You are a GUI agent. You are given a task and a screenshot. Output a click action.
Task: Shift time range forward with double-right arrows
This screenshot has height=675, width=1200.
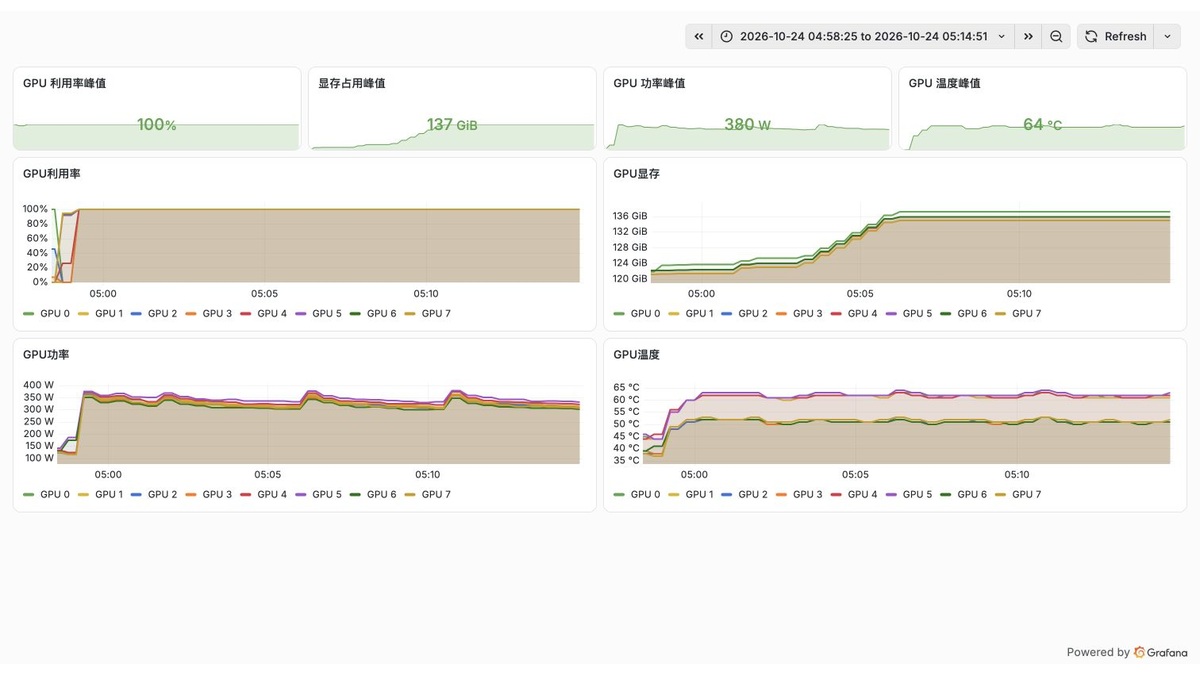click(1028, 36)
